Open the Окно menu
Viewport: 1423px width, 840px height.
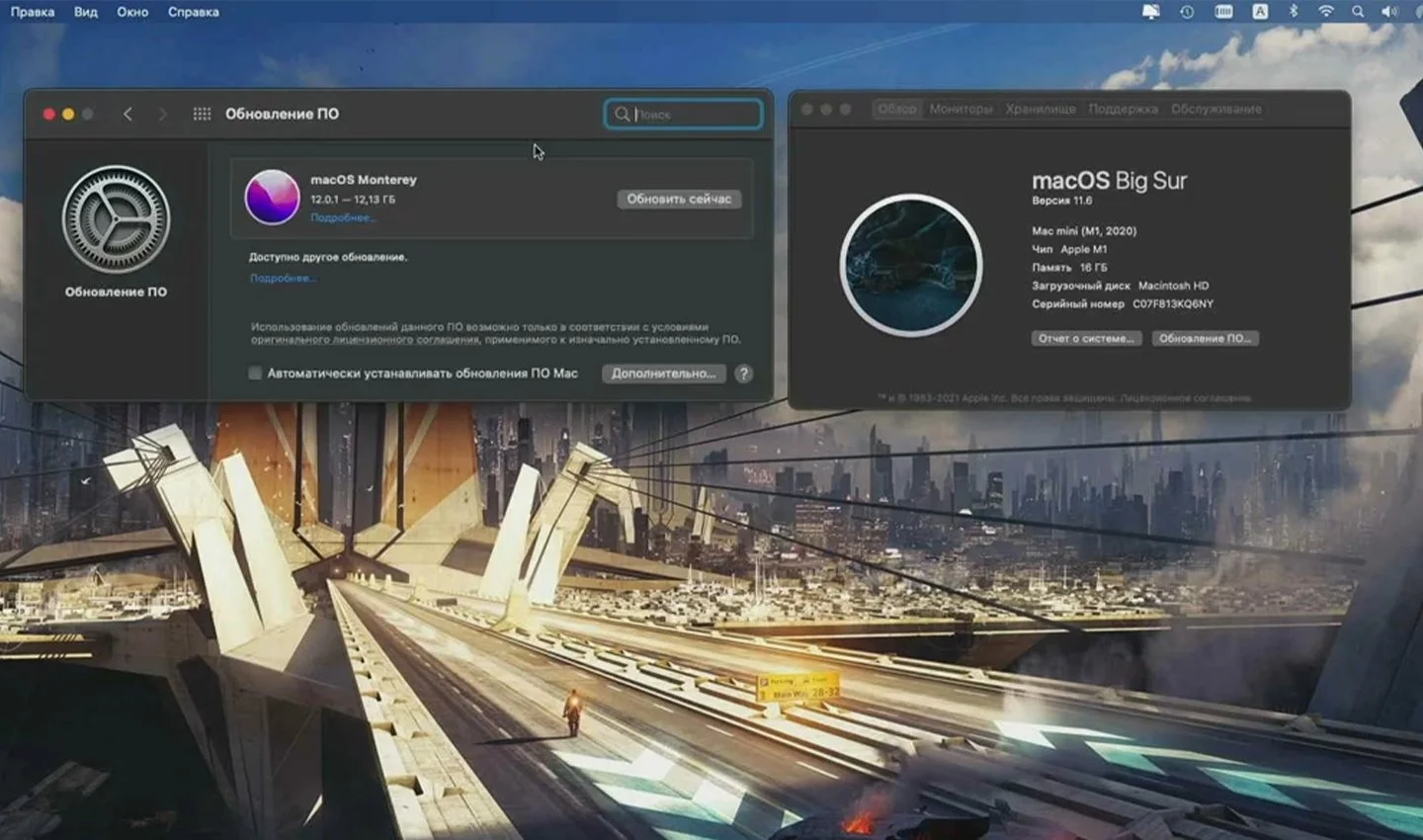click(132, 12)
